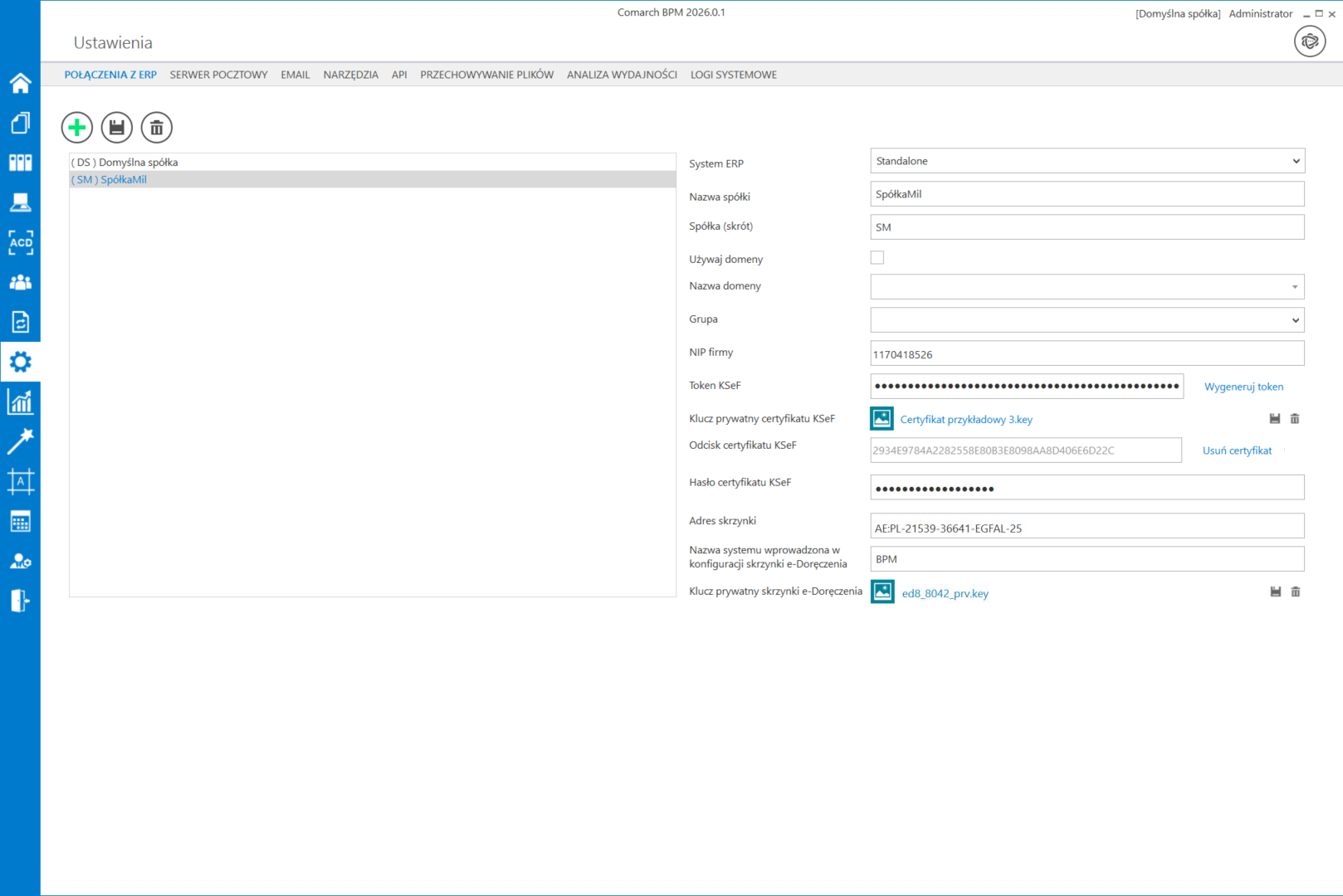Toggle the Używaj domeny checkbox
Screen dimensions: 1343x896
click(x=877, y=258)
